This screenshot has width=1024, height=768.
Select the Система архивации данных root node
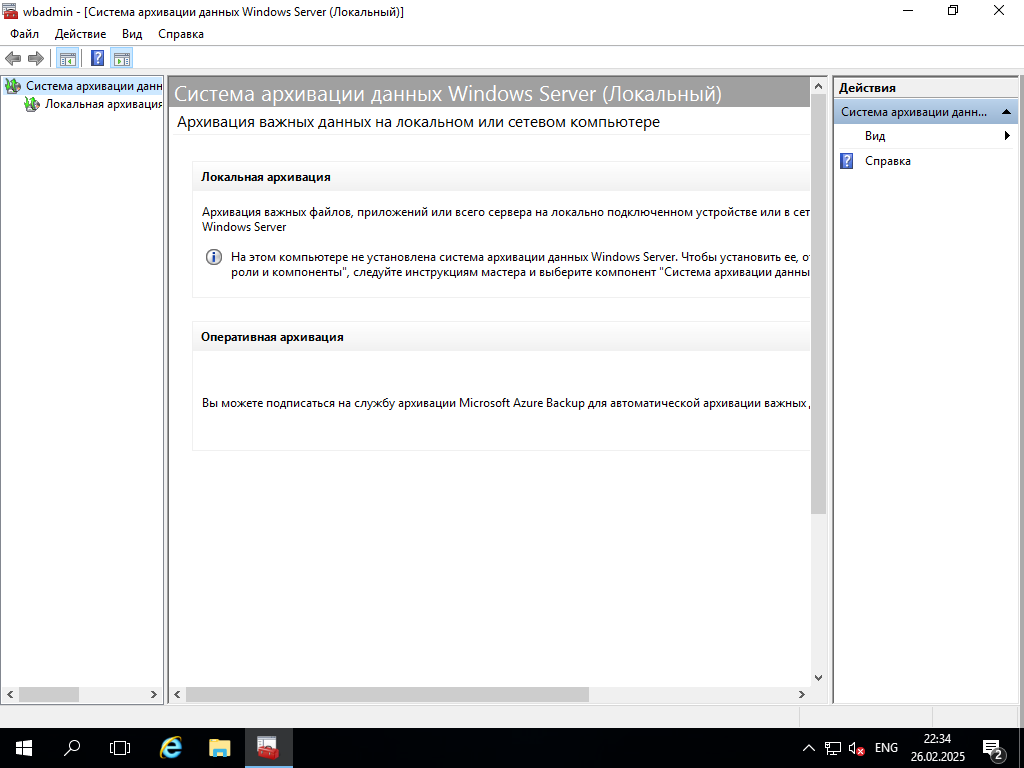click(93, 86)
